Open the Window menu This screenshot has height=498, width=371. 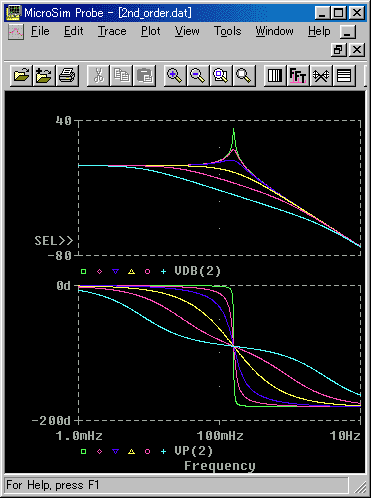[x=275, y=31]
